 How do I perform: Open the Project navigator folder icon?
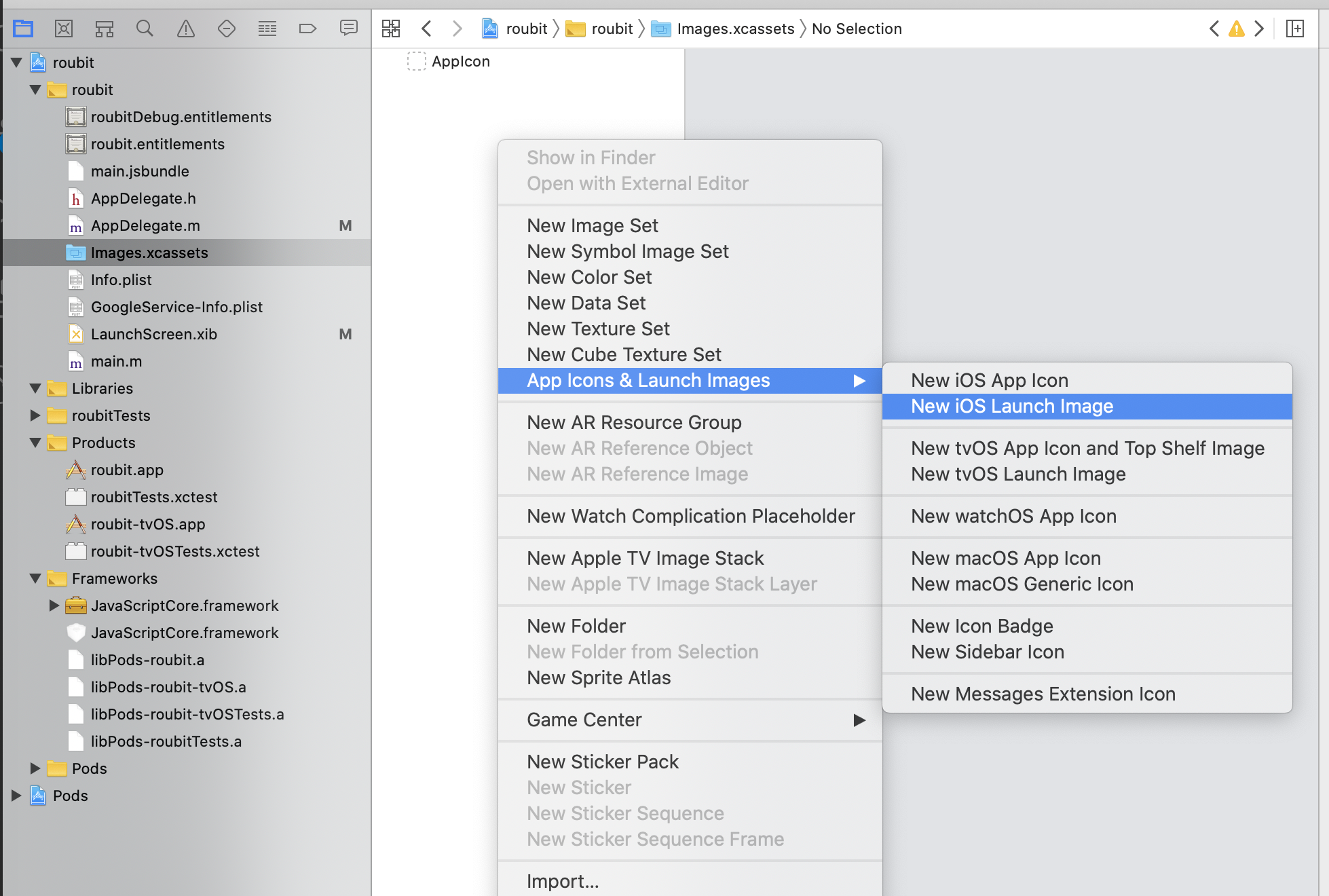pos(23,29)
